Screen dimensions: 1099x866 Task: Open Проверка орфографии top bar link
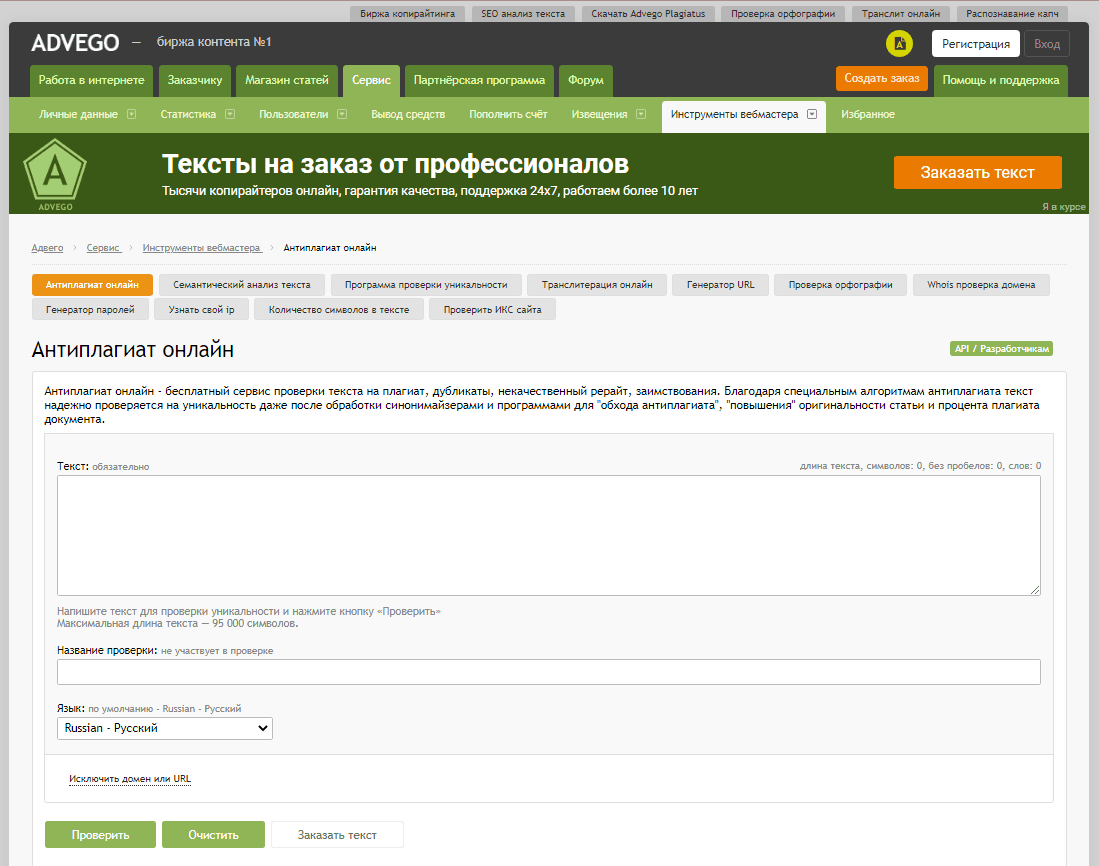(783, 13)
